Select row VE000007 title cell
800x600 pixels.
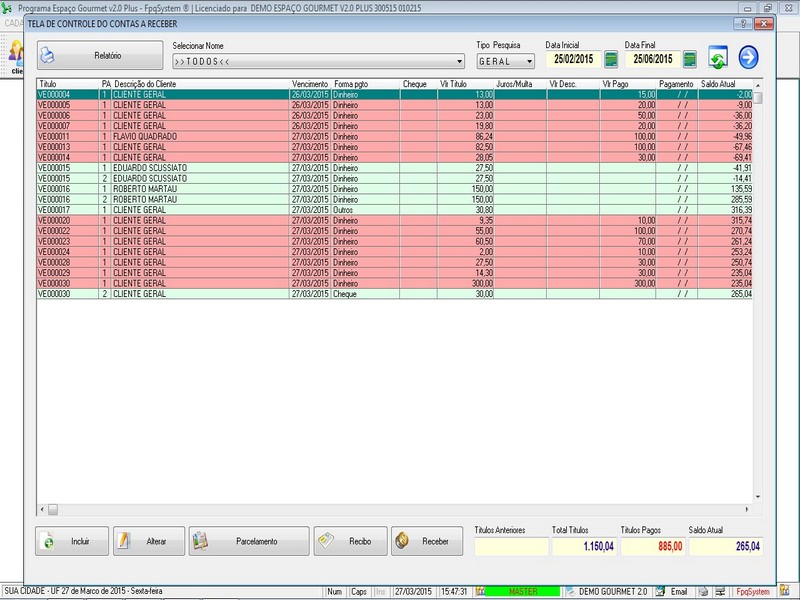point(68,126)
